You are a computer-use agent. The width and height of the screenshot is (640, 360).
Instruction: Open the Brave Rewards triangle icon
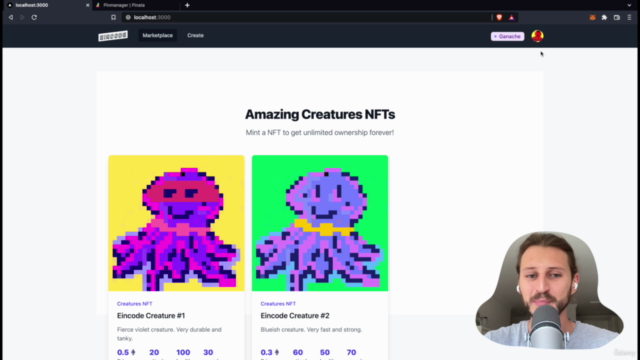coord(511,18)
